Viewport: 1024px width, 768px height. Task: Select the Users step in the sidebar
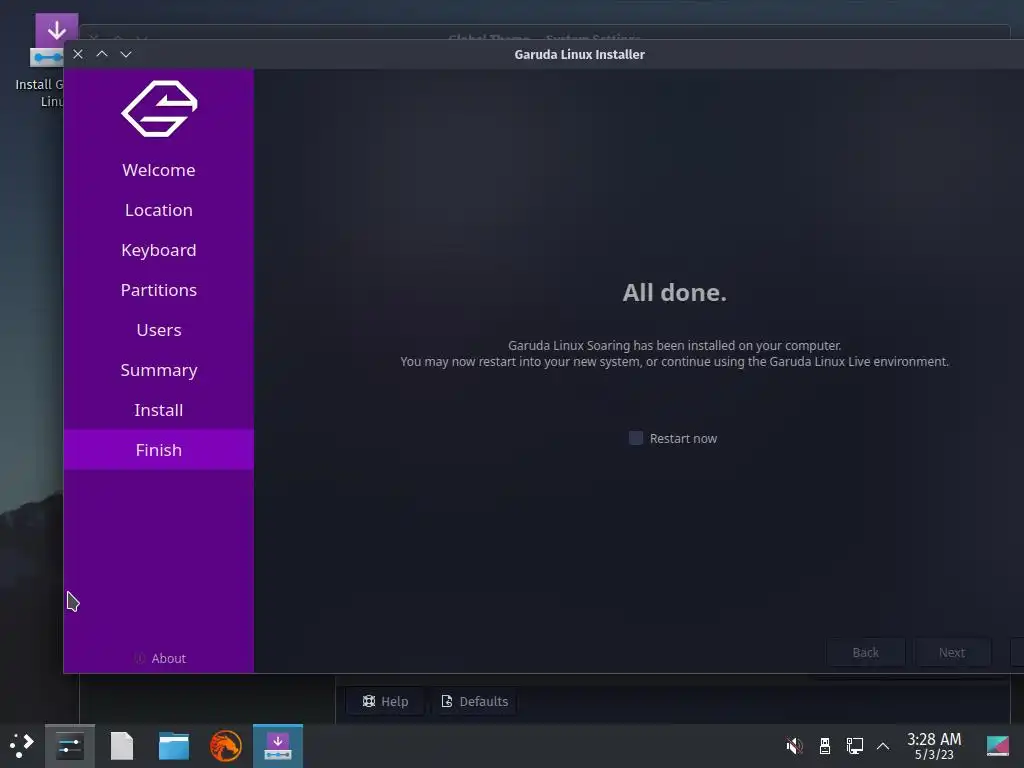[x=159, y=330]
